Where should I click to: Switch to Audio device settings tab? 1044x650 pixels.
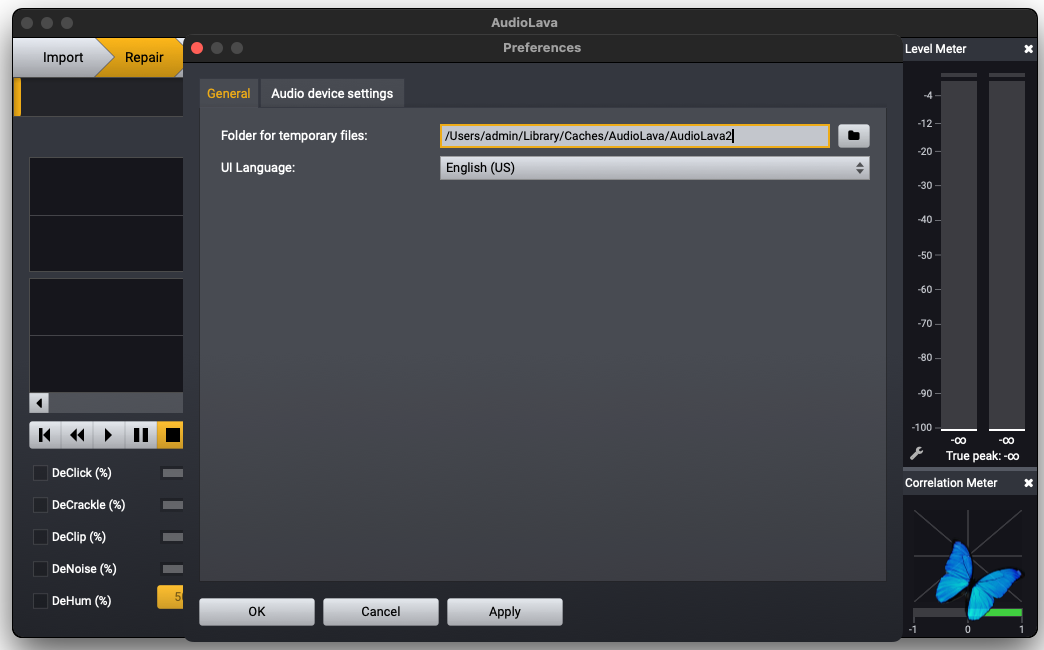[x=332, y=93]
